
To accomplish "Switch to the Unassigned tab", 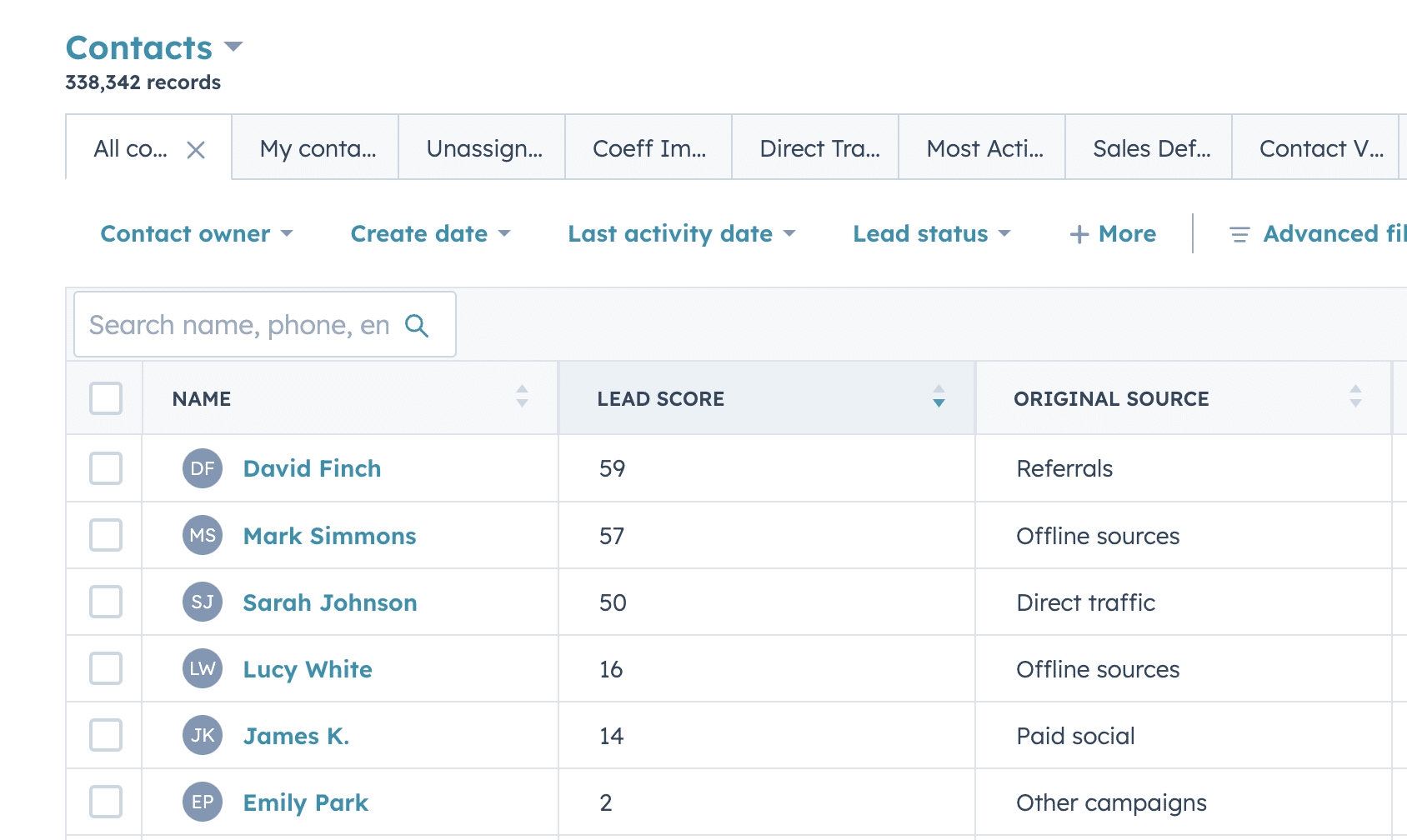I will tap(482, 147).
